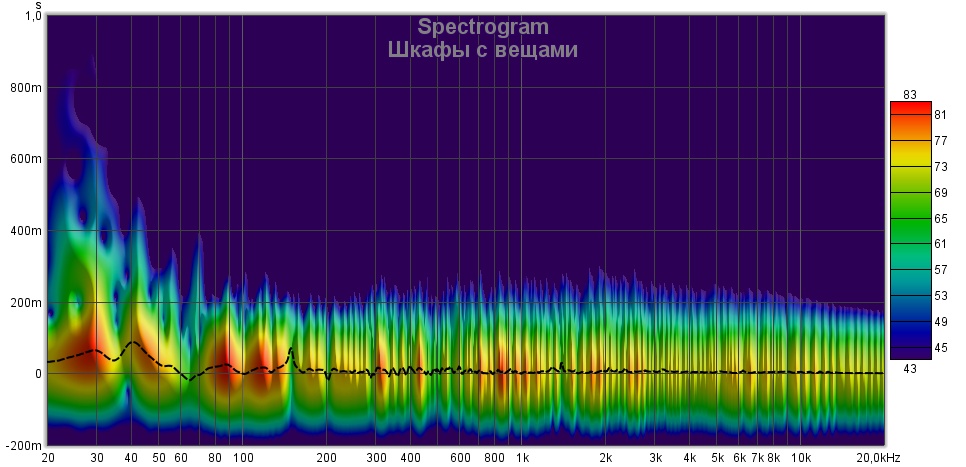Screen dimensions: 966x467
Task: Click the -200m label on the time axis
Action: [x=24, y=445]
